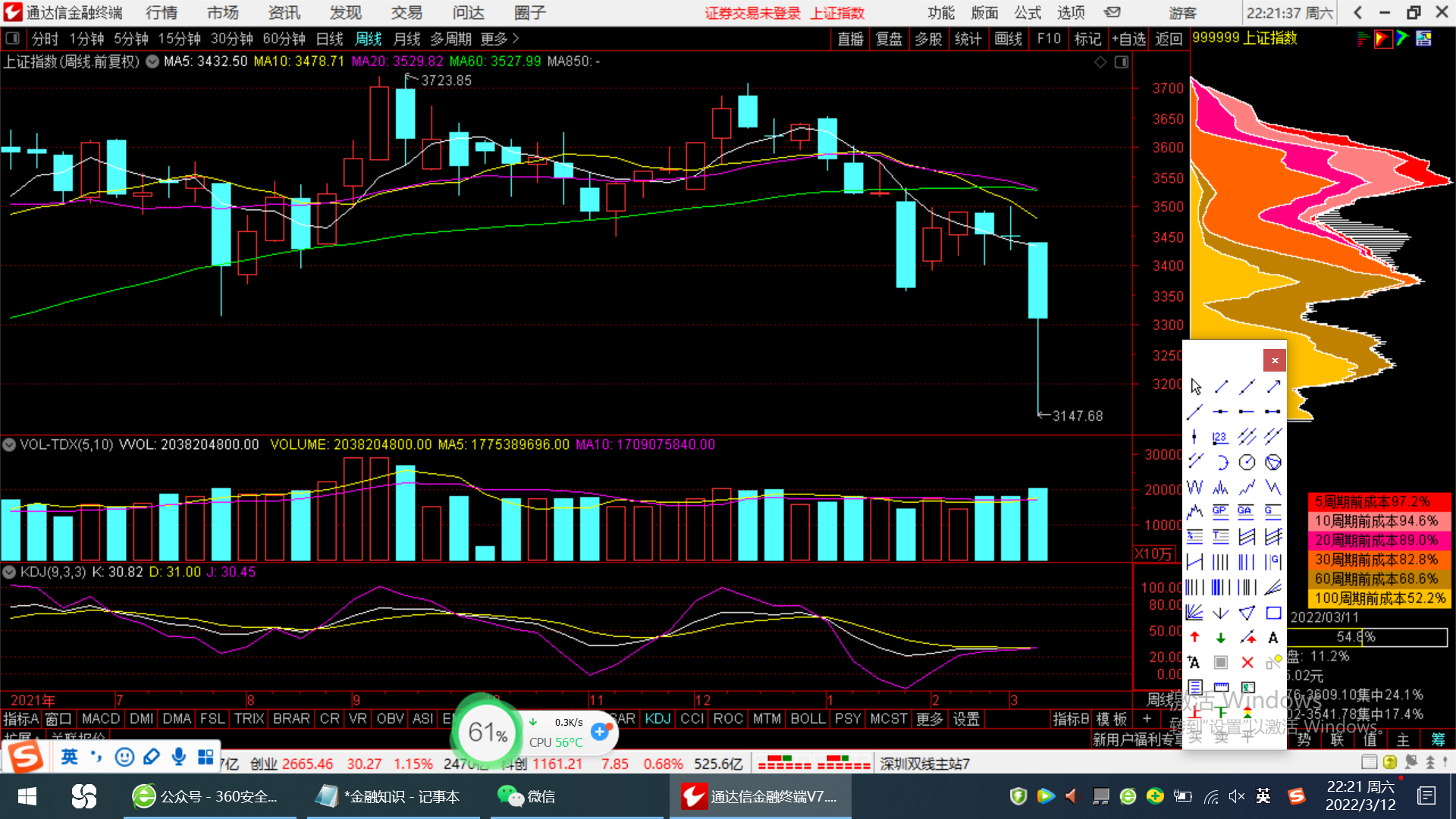1456x819 pixels.
Task: Select the circle drawing tool
Action: click(1247, 462)
